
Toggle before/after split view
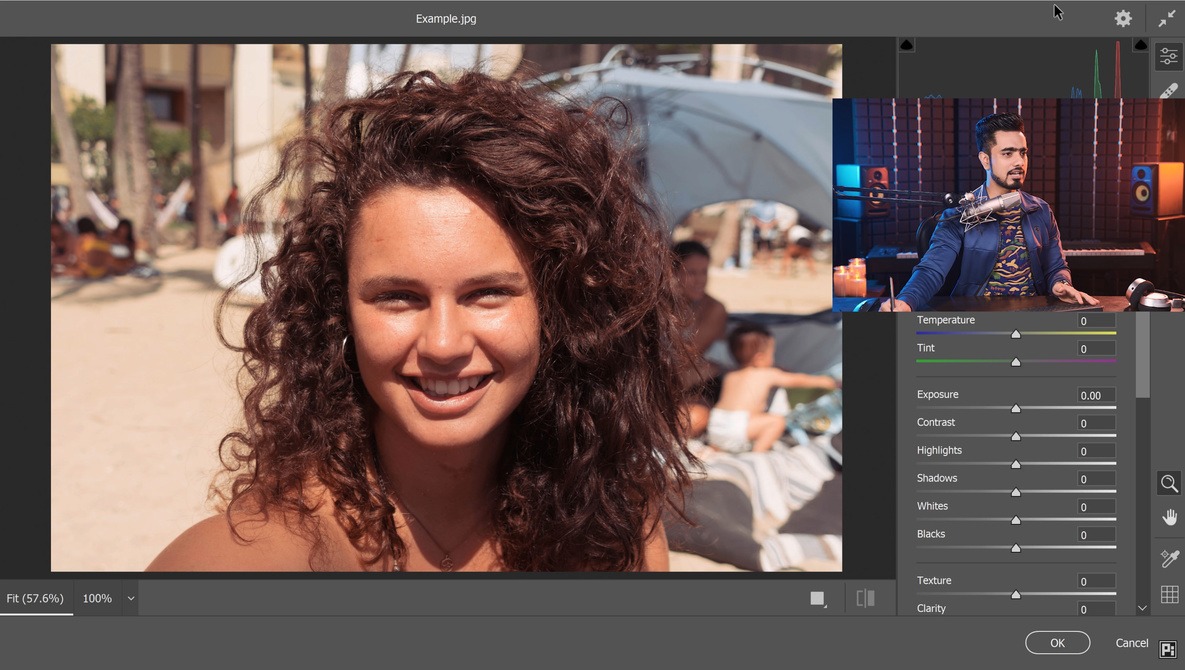pos(866,598)
